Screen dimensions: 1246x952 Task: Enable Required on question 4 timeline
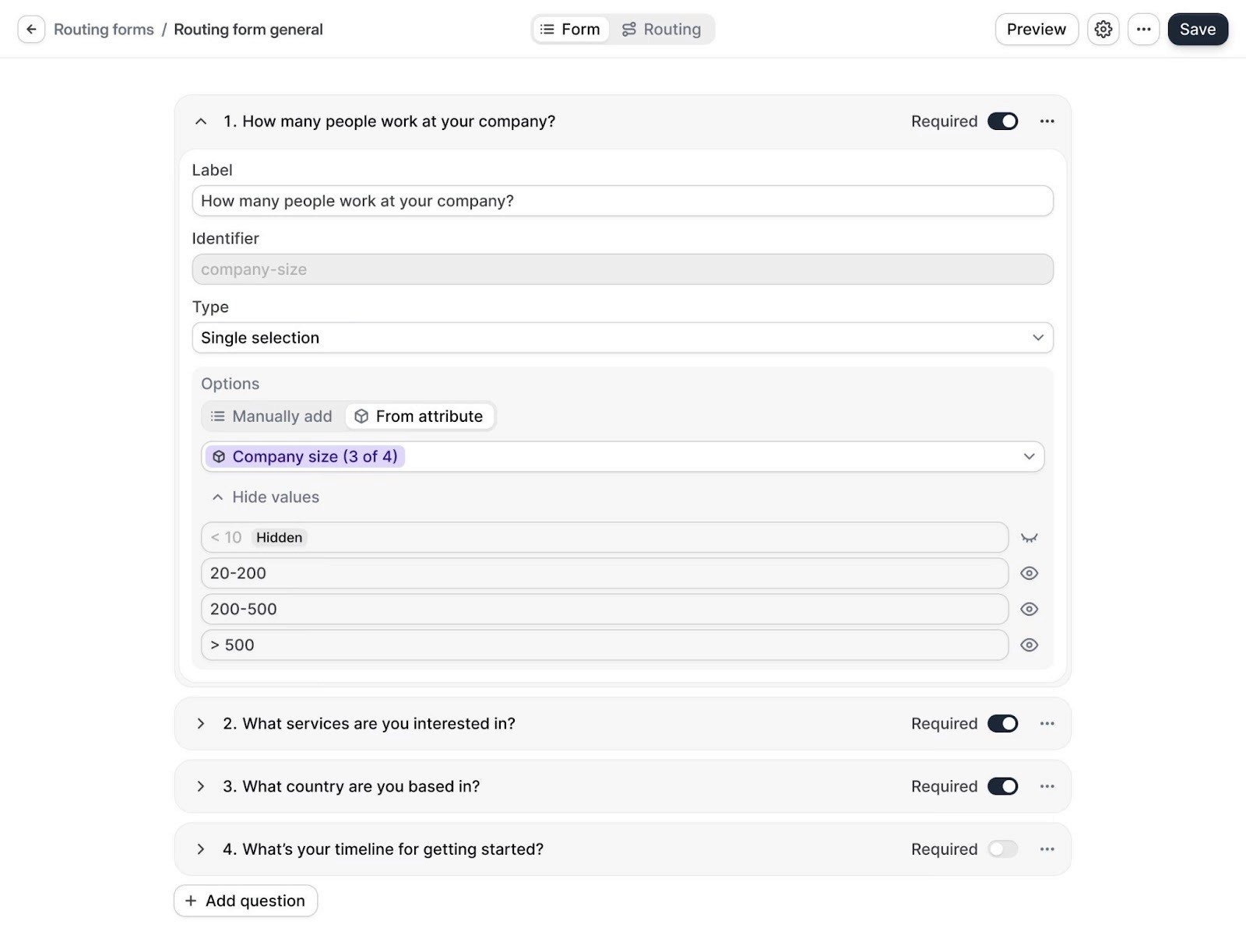click(1002, 848)
